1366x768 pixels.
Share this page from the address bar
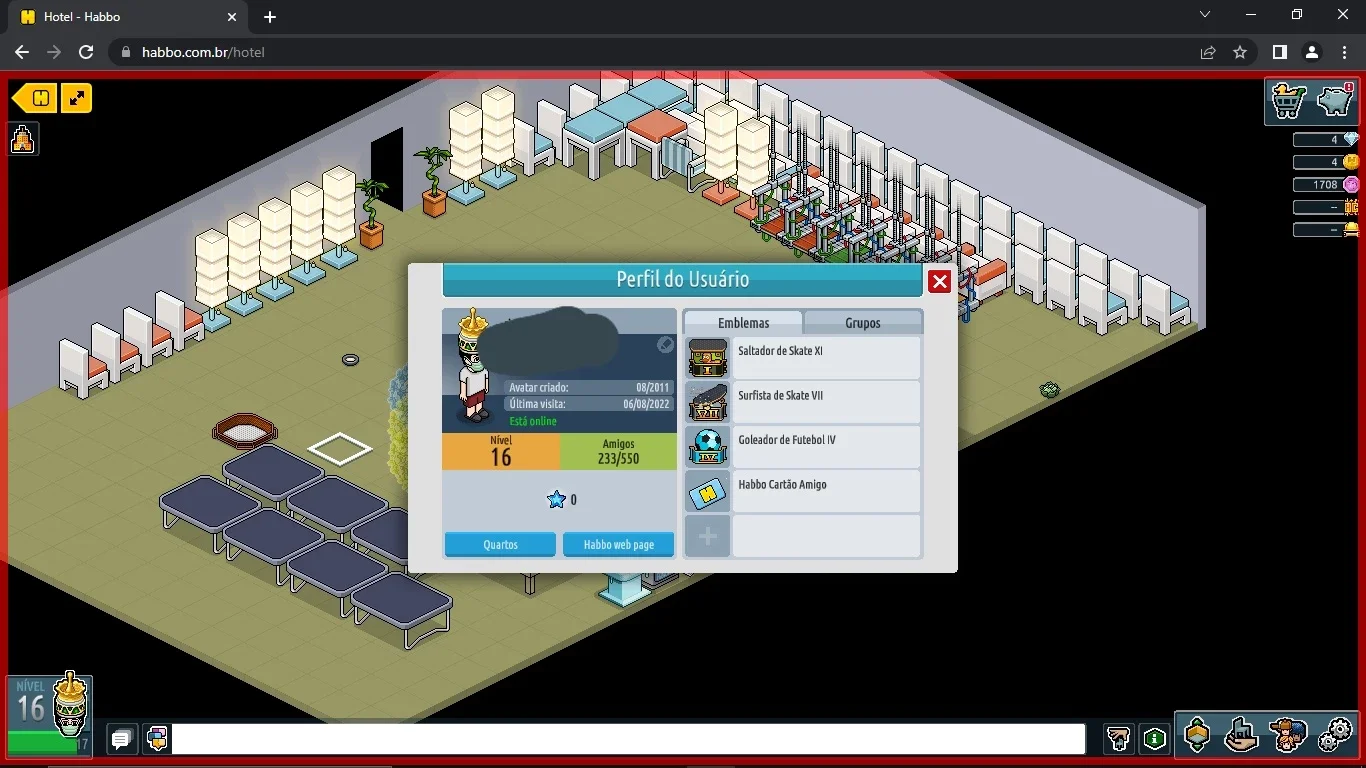pyautogui.click(x=1208, y=52)
